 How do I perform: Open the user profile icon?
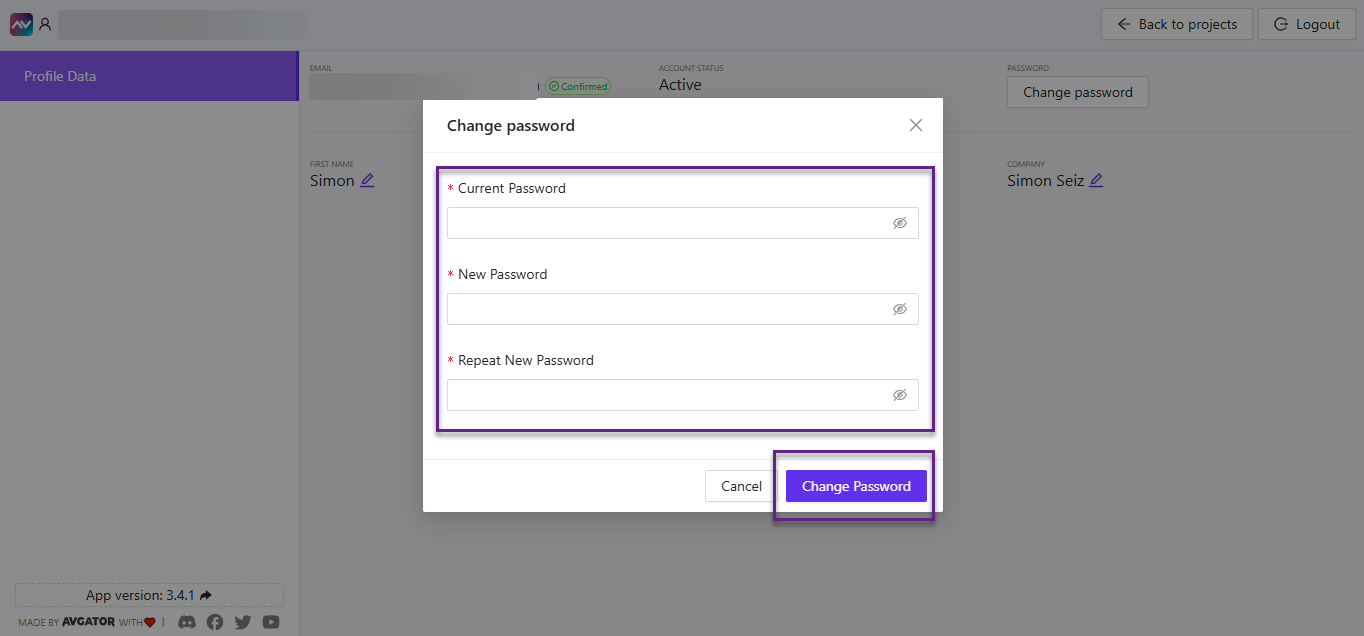(45, 23)
